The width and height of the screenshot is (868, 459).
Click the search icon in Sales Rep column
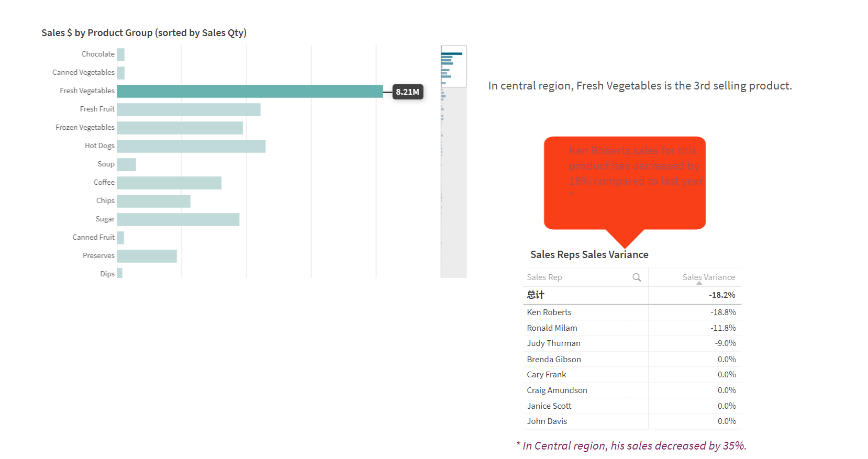(x=637, y=277)
